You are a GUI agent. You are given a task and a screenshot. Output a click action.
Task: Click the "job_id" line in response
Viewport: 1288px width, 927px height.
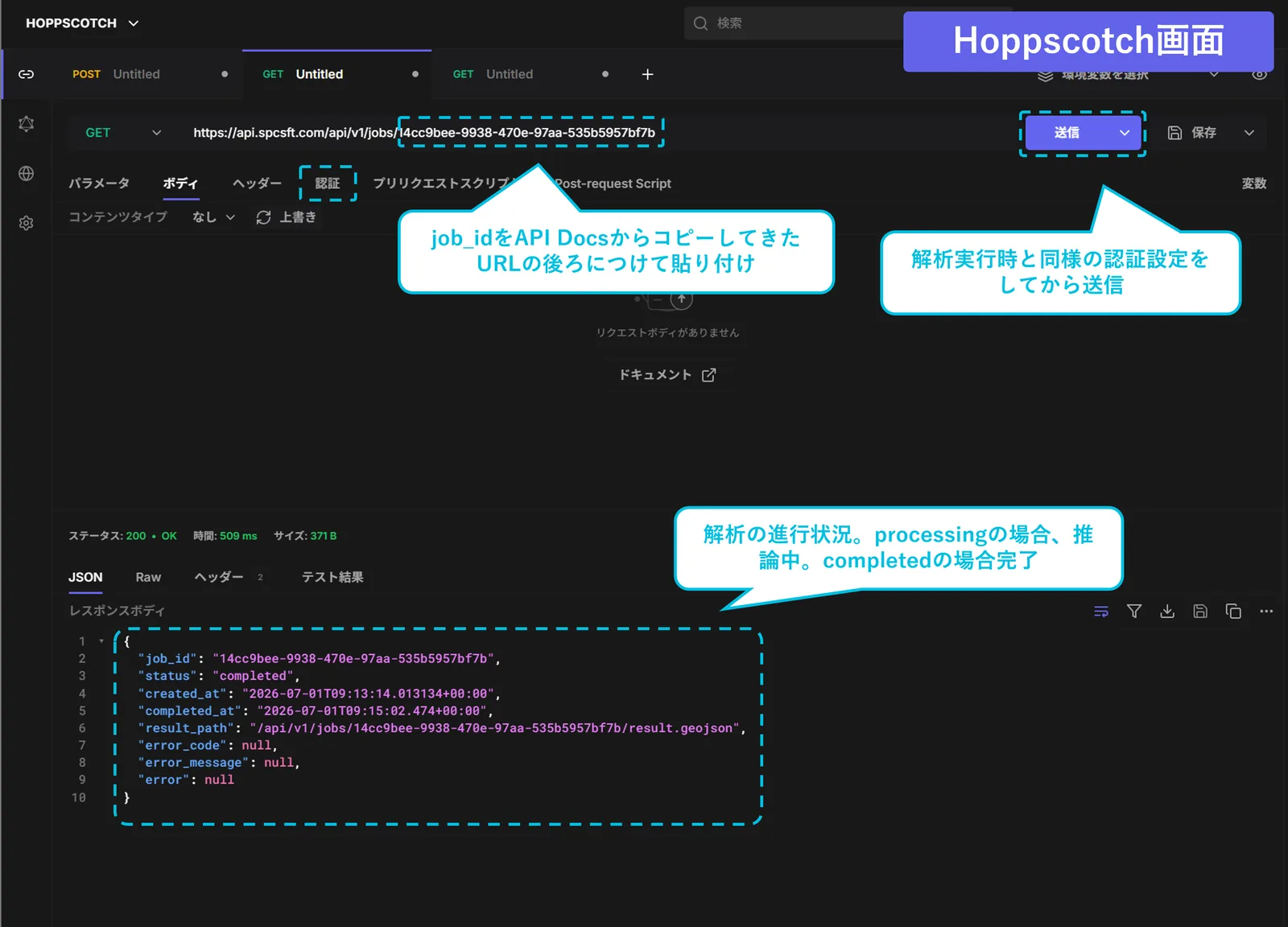pos(319,658)
